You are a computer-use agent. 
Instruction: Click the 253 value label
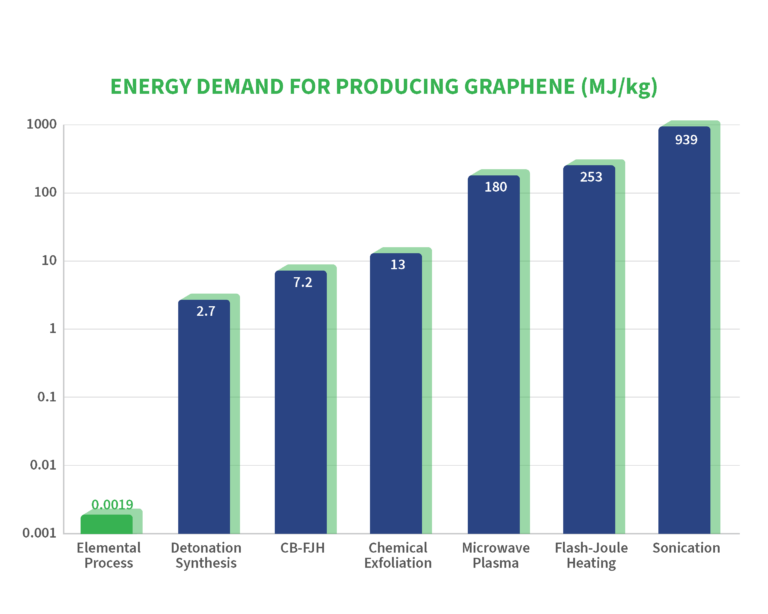[x=591, y=177]
